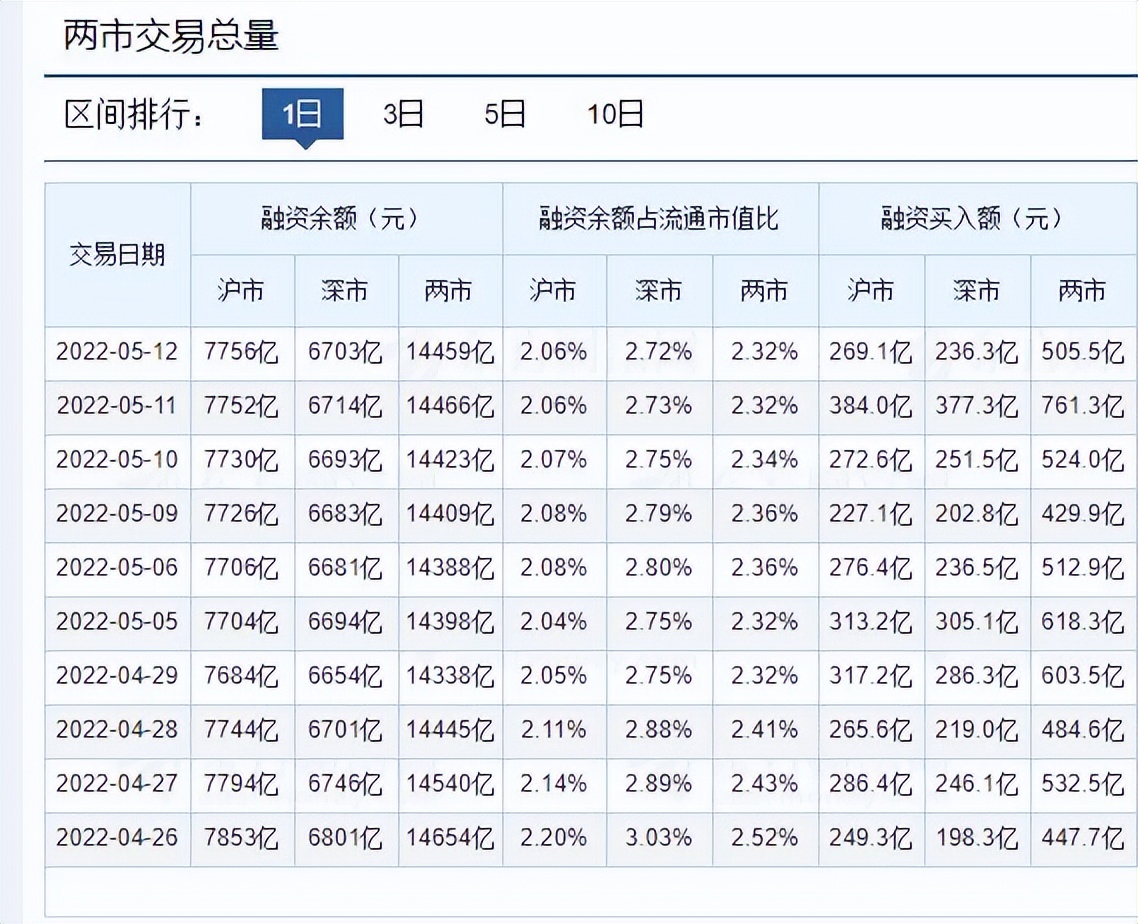Click the 2.88% cell

(659, 730)
